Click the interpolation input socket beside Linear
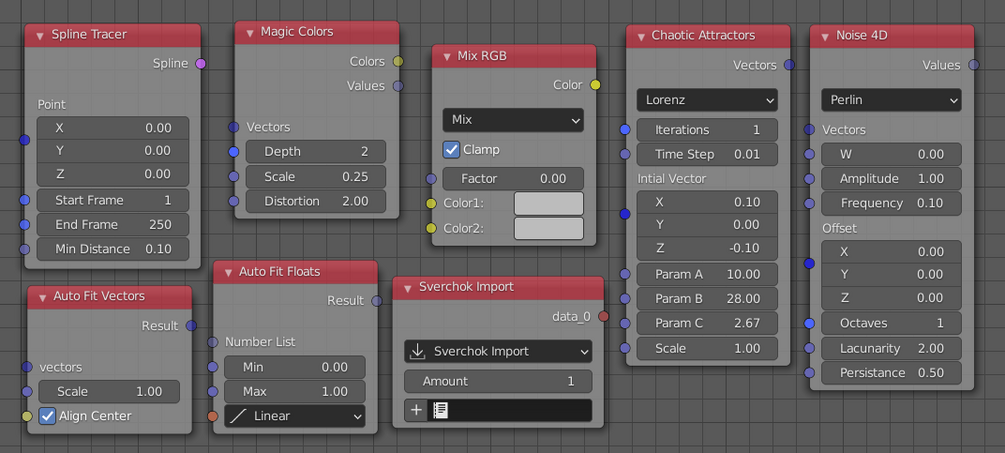Viewport: 1005px width, 453px height. [x=213, y=416]
